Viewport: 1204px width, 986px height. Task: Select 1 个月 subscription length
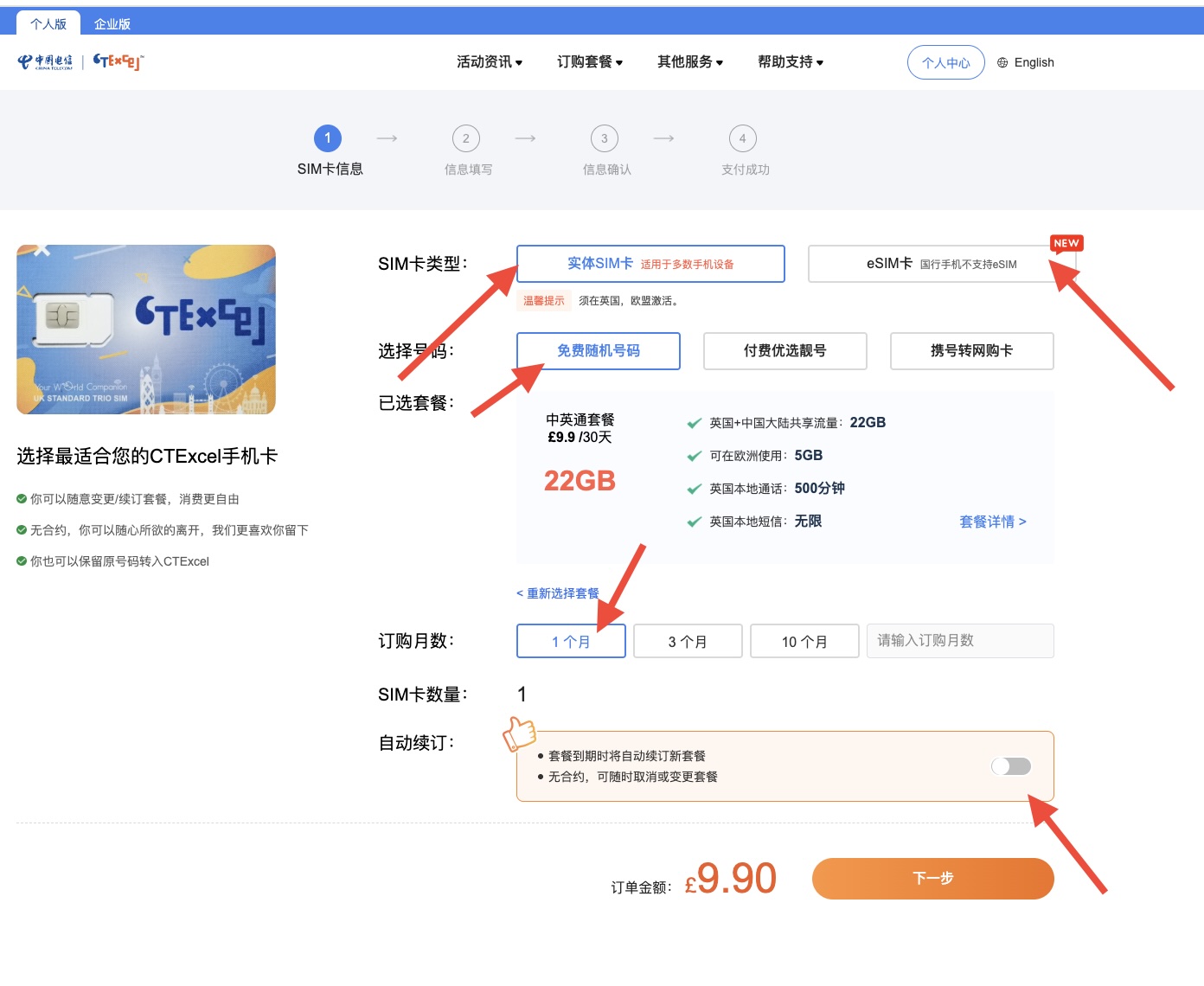pos(571,641)
